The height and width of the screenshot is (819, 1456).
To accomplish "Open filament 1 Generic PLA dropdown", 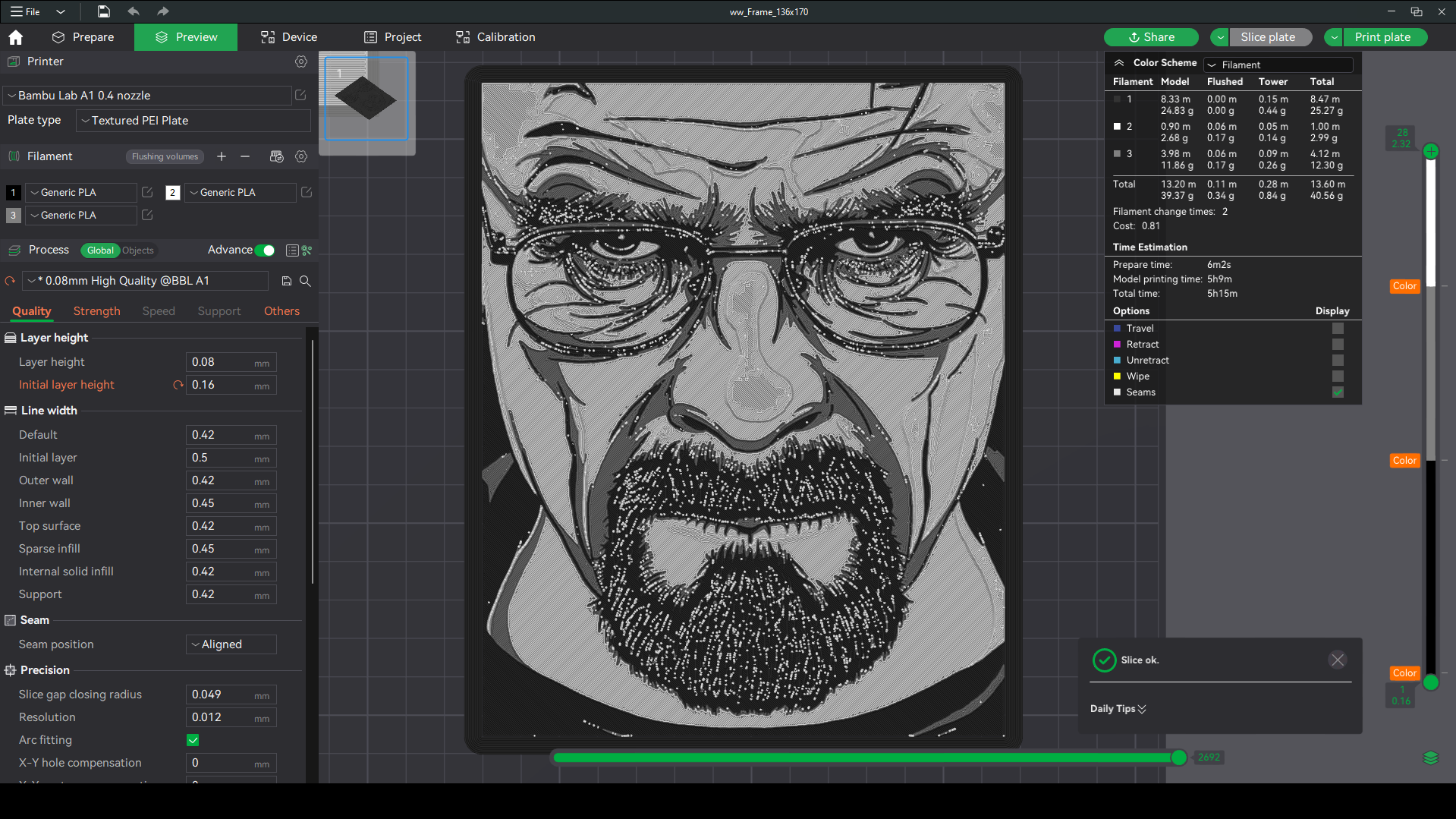I will [x=81, y=193].
